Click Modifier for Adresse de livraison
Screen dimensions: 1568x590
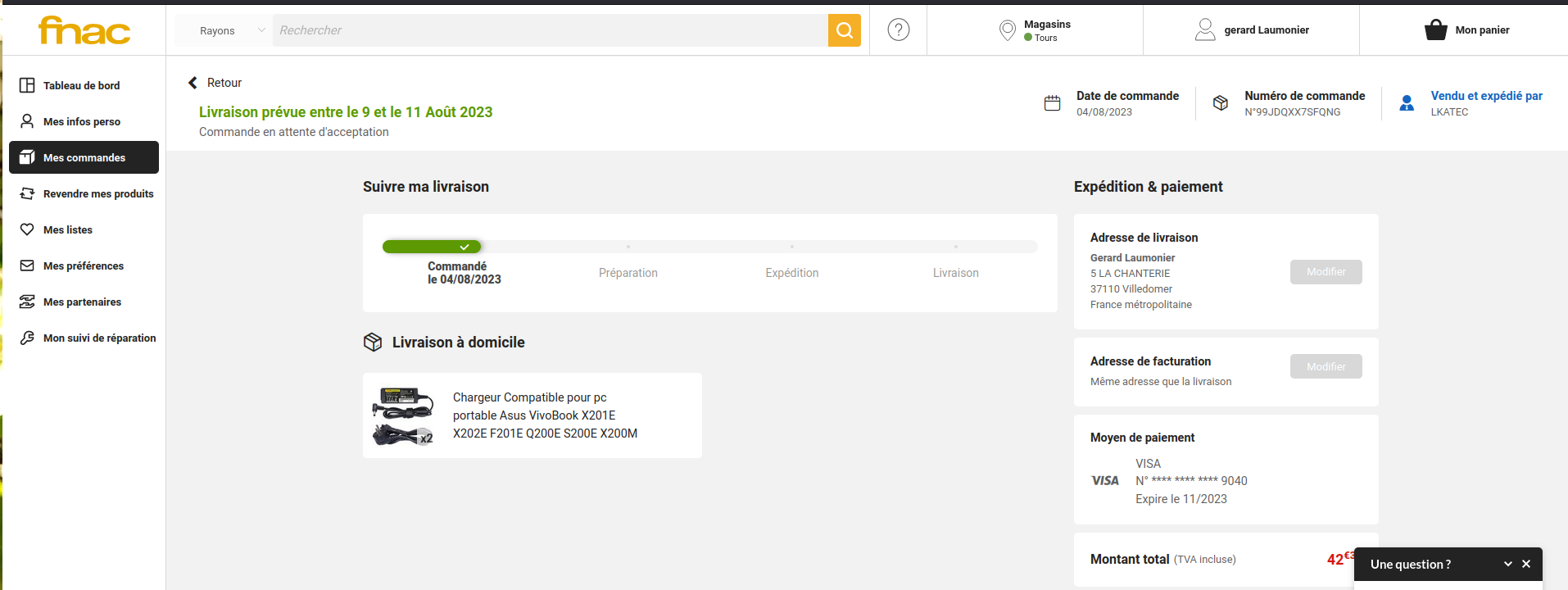click(1326, 272)
